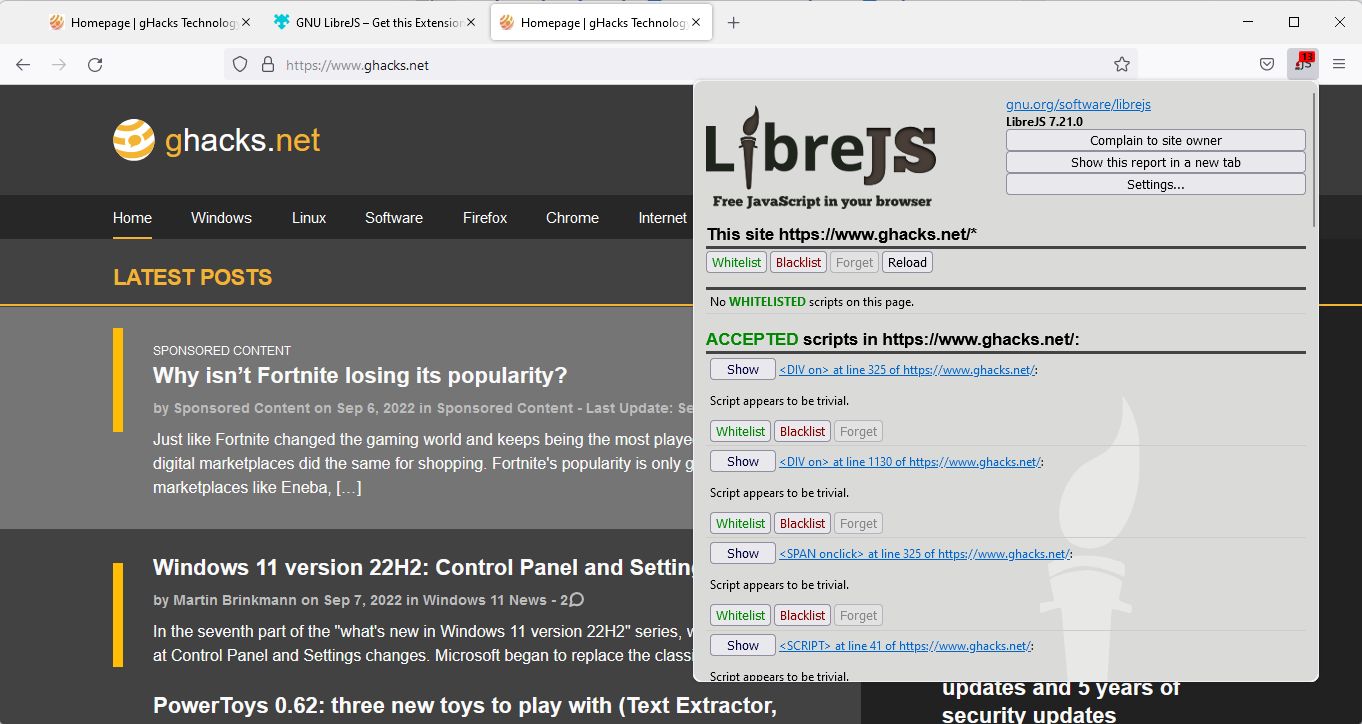This screenshot has height=724, width=1362.
Task: Show the SCRIPT at line 41
Action: (742, 645)
